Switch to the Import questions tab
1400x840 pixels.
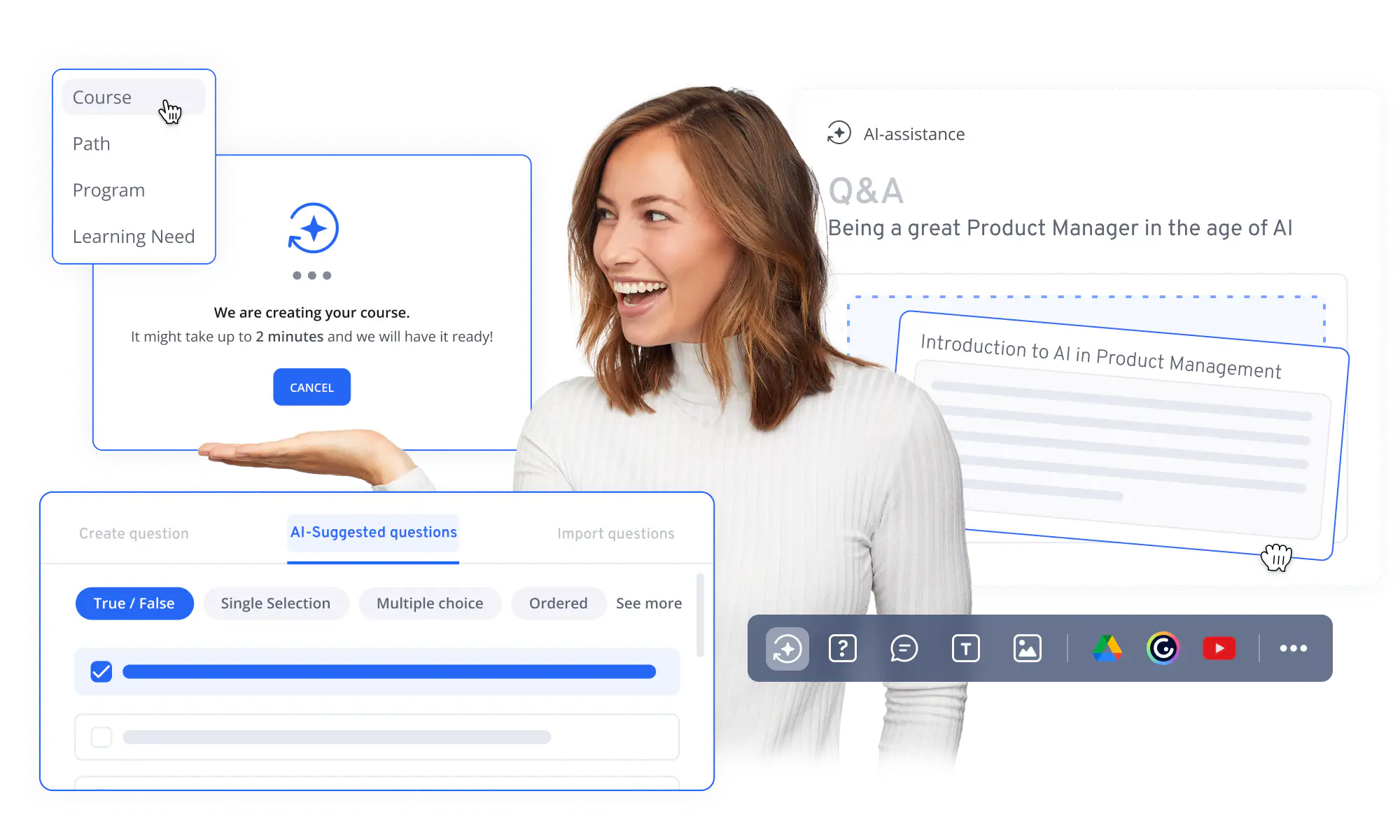(615, 533)
